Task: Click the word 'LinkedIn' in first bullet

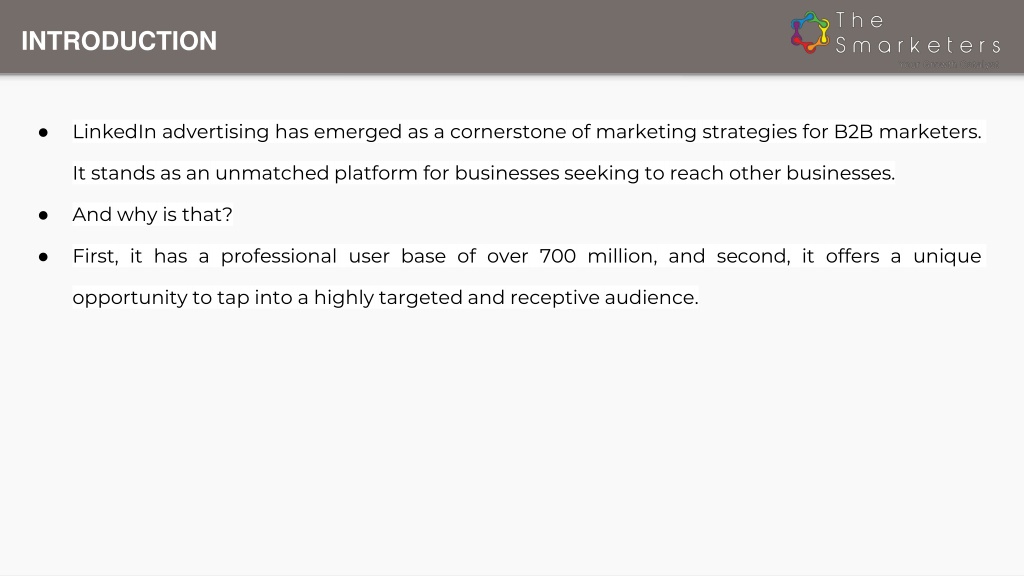Action: [x=114, y=132]
